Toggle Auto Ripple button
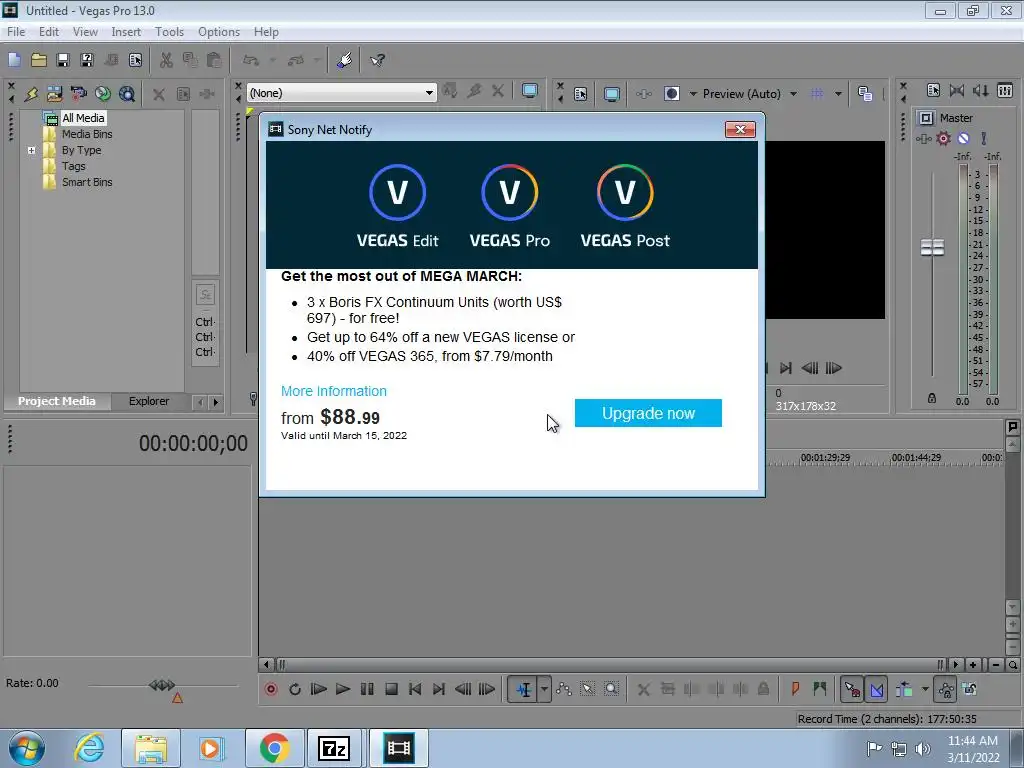1024x768 pixels. coord(904,689)
